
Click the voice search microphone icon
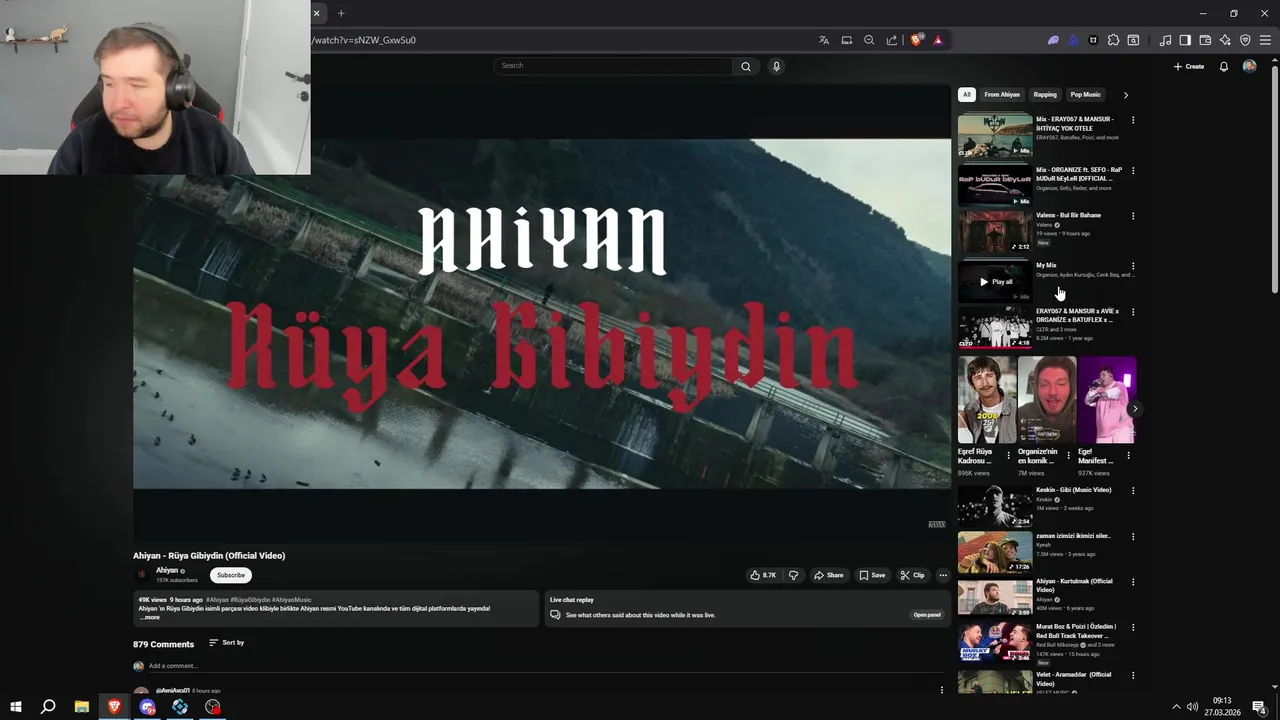click(776, 66)
